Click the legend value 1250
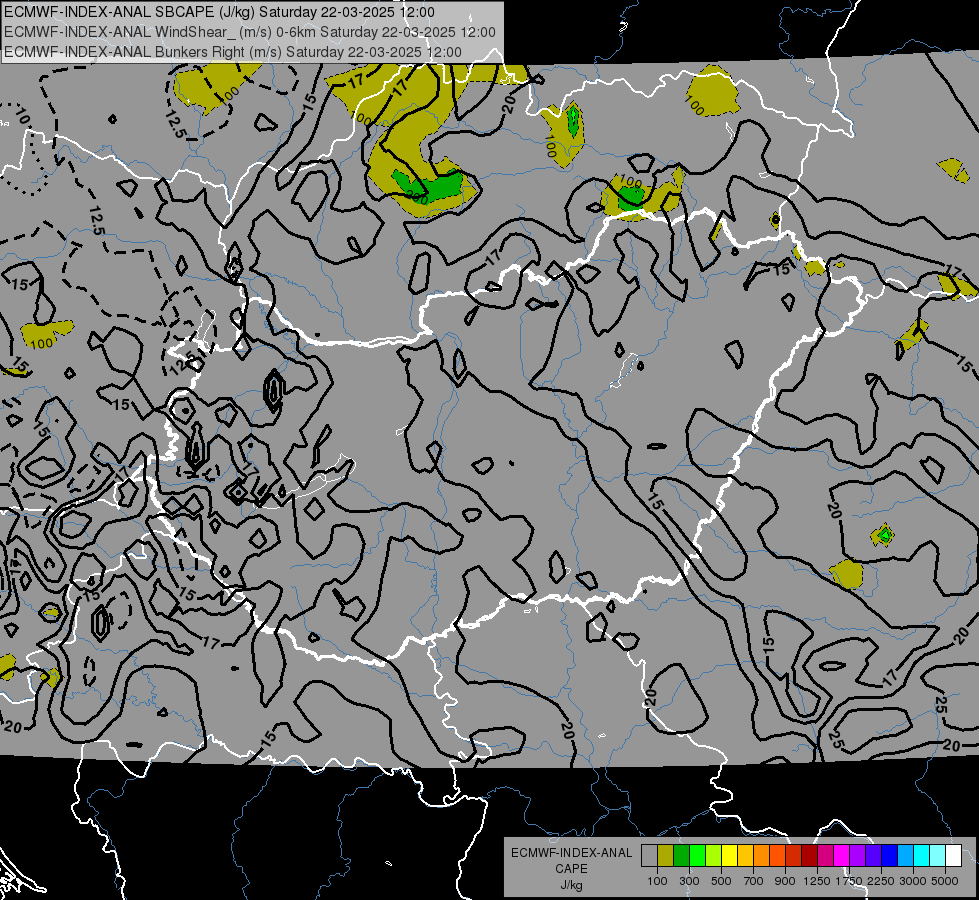This screenshot has height=900, width=979. pos(817,881)
